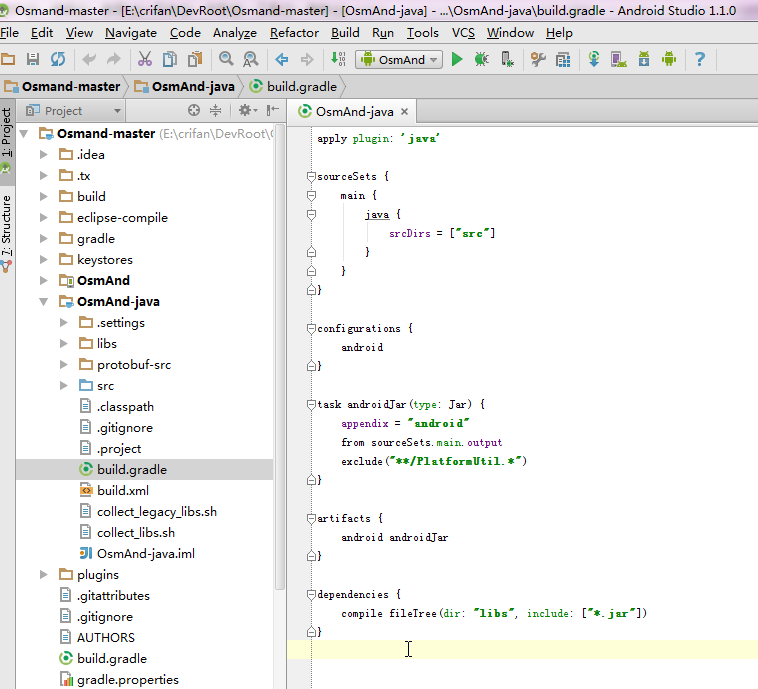758x689 pixels.
Task: Click the navigate Back arrow icon
Action: 282,60
